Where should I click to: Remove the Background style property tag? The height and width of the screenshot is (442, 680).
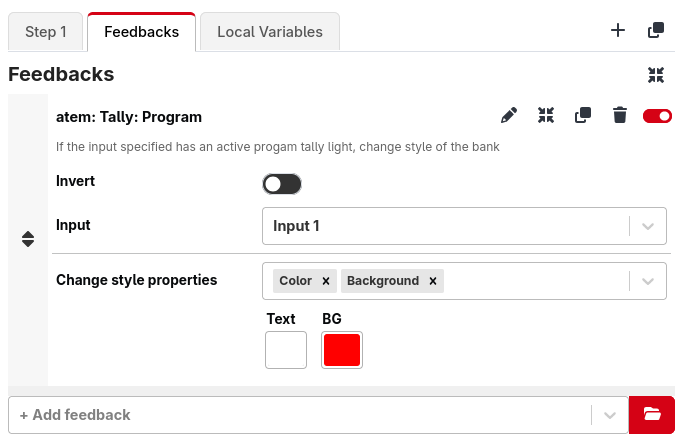[433, 281]
